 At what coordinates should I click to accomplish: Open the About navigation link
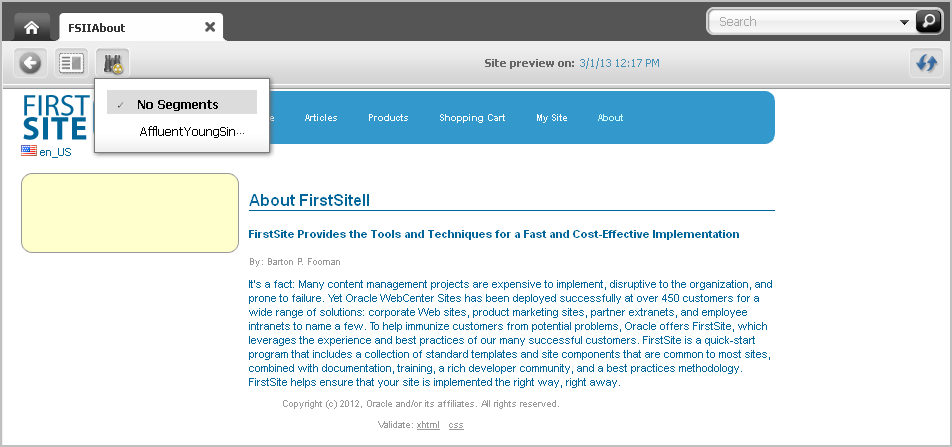(x=610, y=118)
